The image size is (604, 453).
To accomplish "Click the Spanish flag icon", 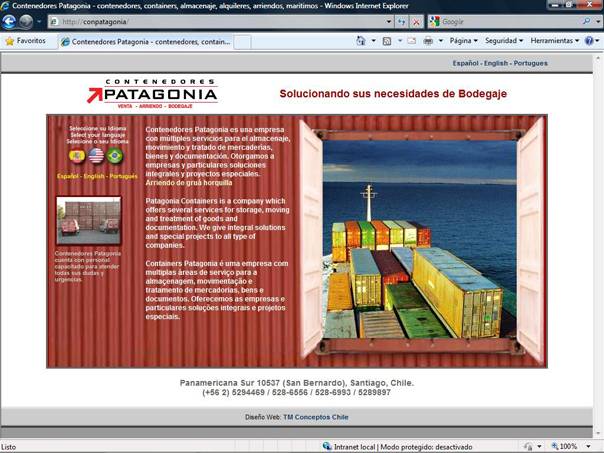I will pos(76,156).
